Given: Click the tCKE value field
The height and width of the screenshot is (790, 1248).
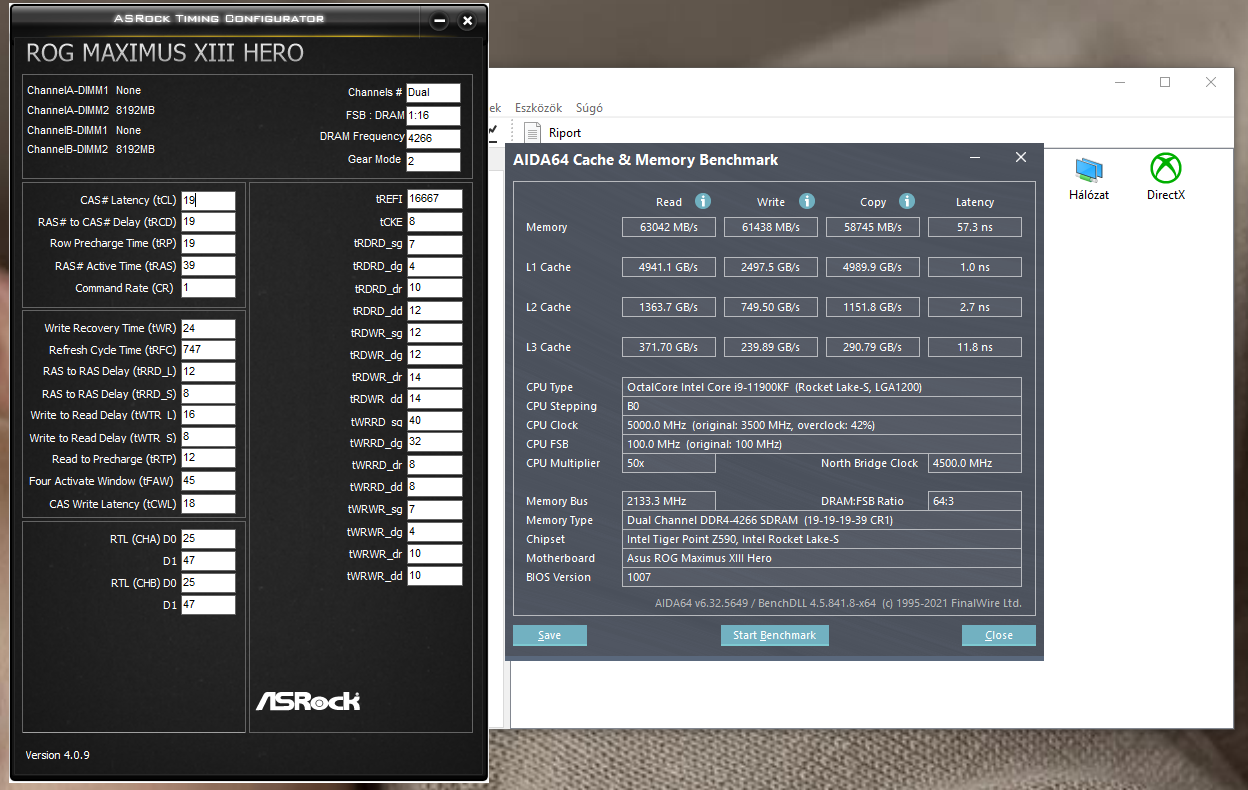Looking at the screenshot, I should 435,222.
